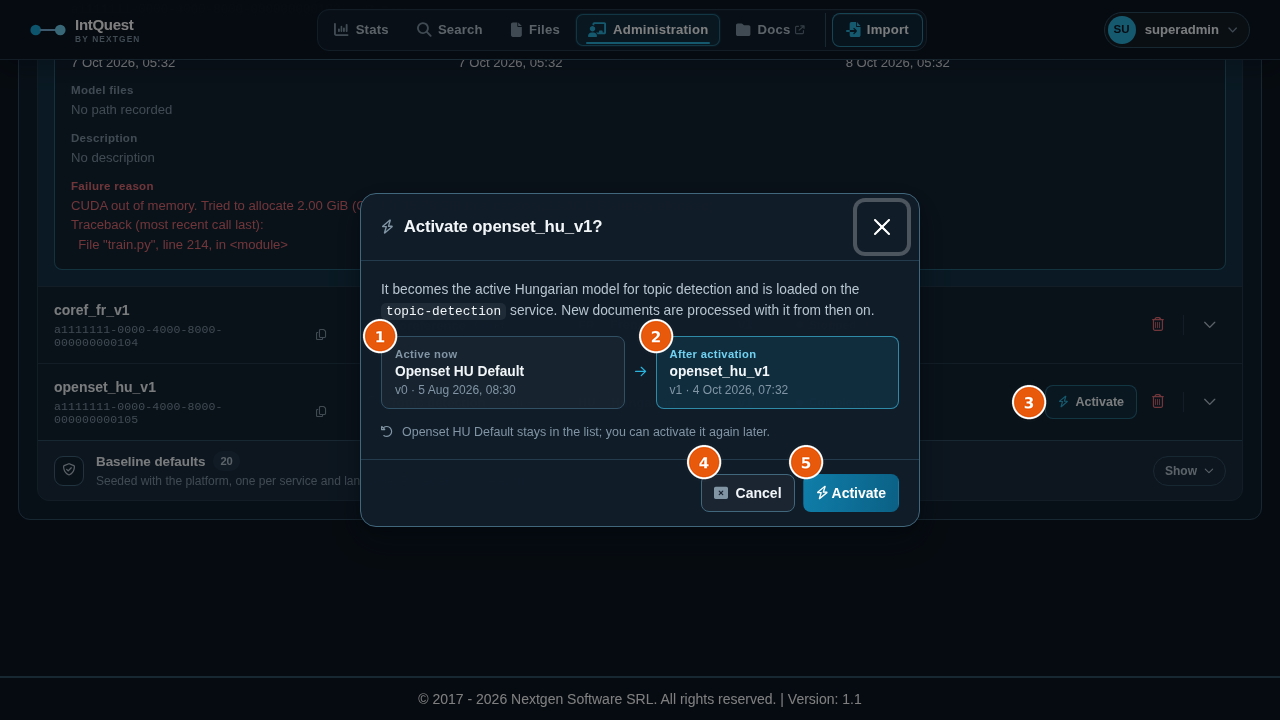Image resolution: width=1280 pixels, height=720 pixels.
Task: Click the Baseline defaults count badge 20
Action: tap(227, 461)
